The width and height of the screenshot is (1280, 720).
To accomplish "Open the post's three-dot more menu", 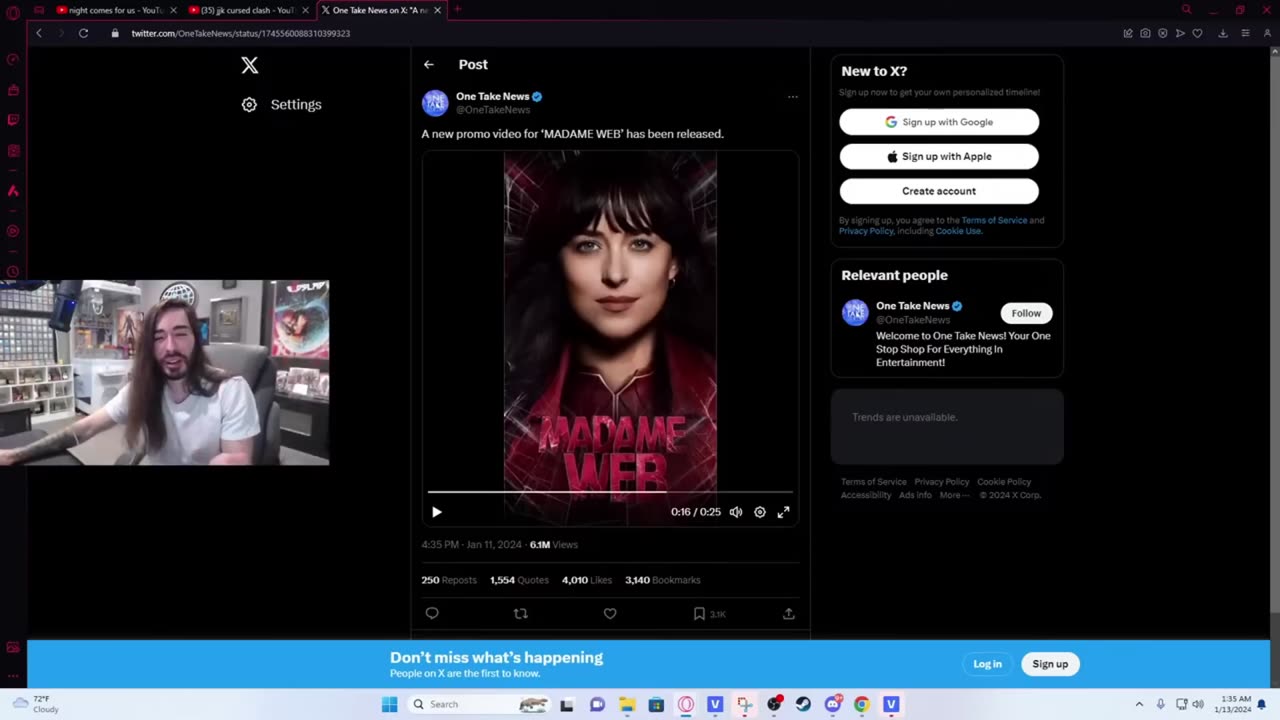I will [x=793, y=97].
